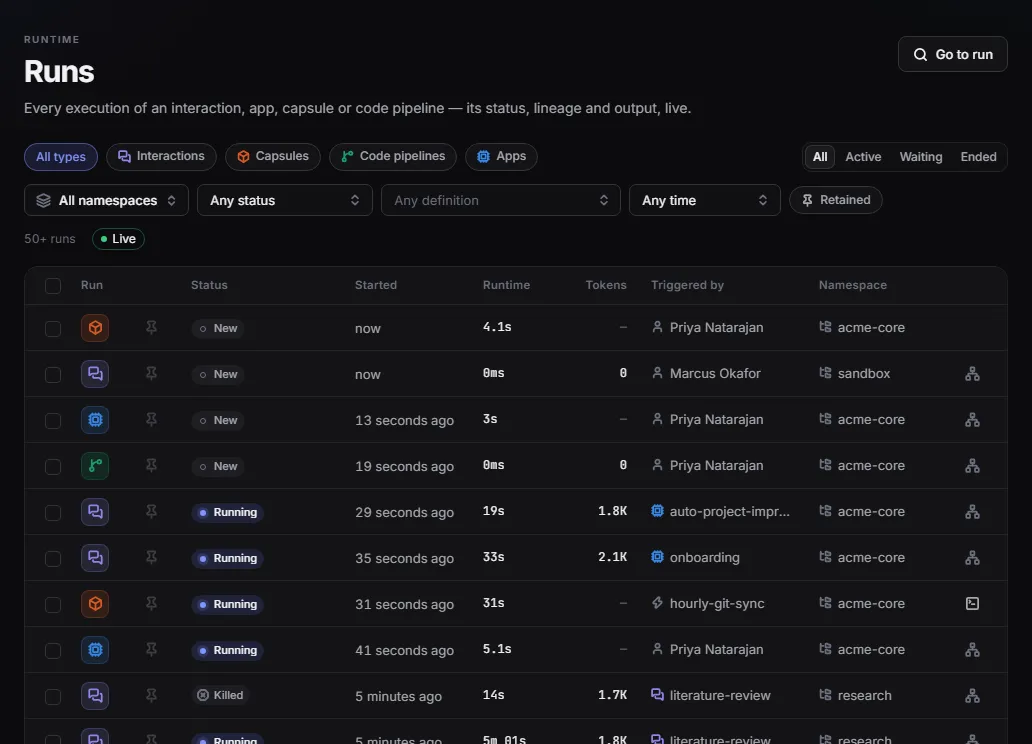
Task: Open the onboarding run's interaction icon
Action: (95, 558)
